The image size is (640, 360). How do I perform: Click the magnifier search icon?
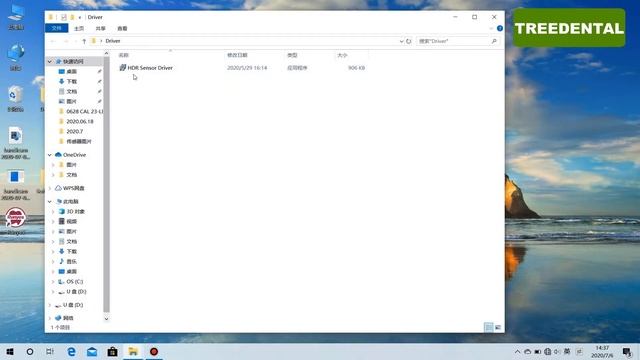click(494, 41)
